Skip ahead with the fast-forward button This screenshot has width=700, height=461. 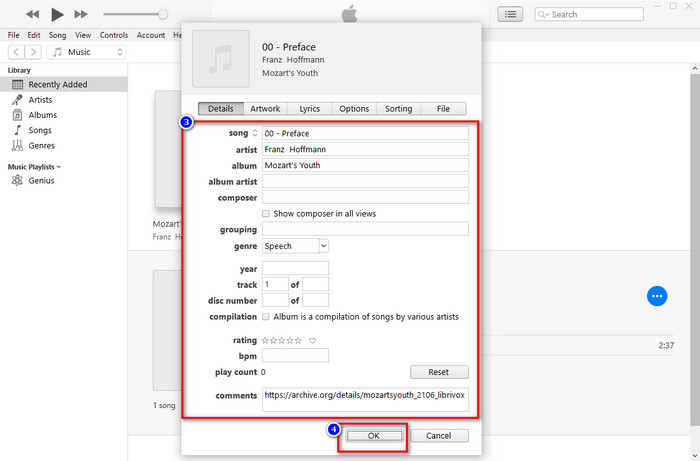(81, 14)
